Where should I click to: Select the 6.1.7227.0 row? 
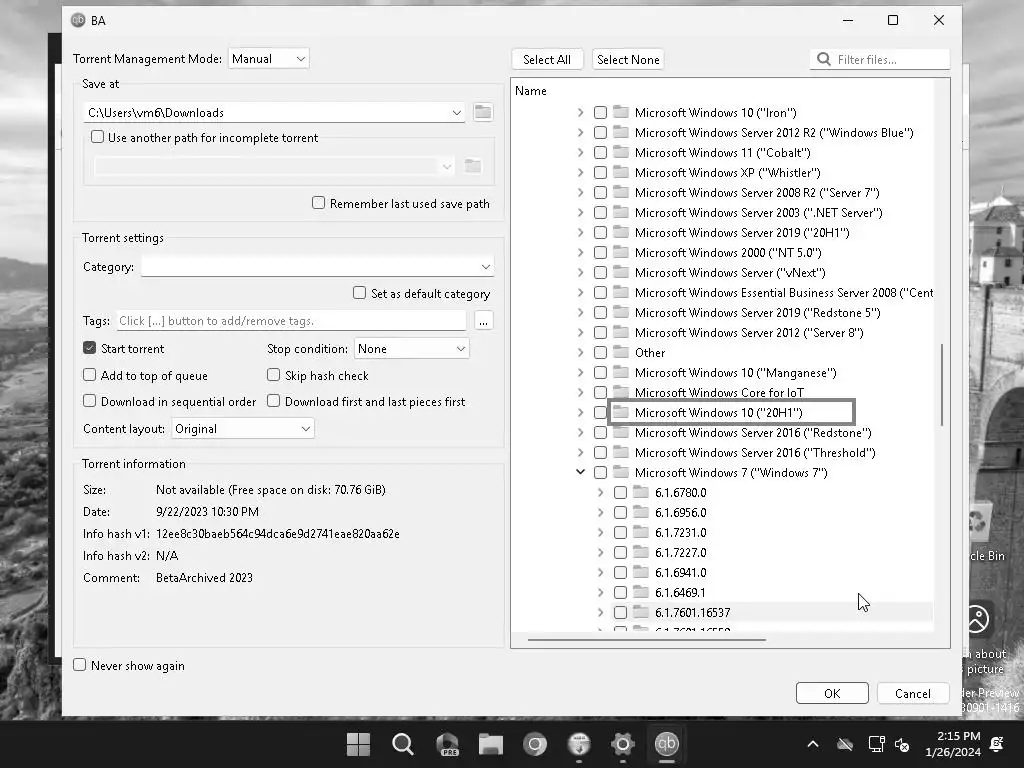coord(680,552)
